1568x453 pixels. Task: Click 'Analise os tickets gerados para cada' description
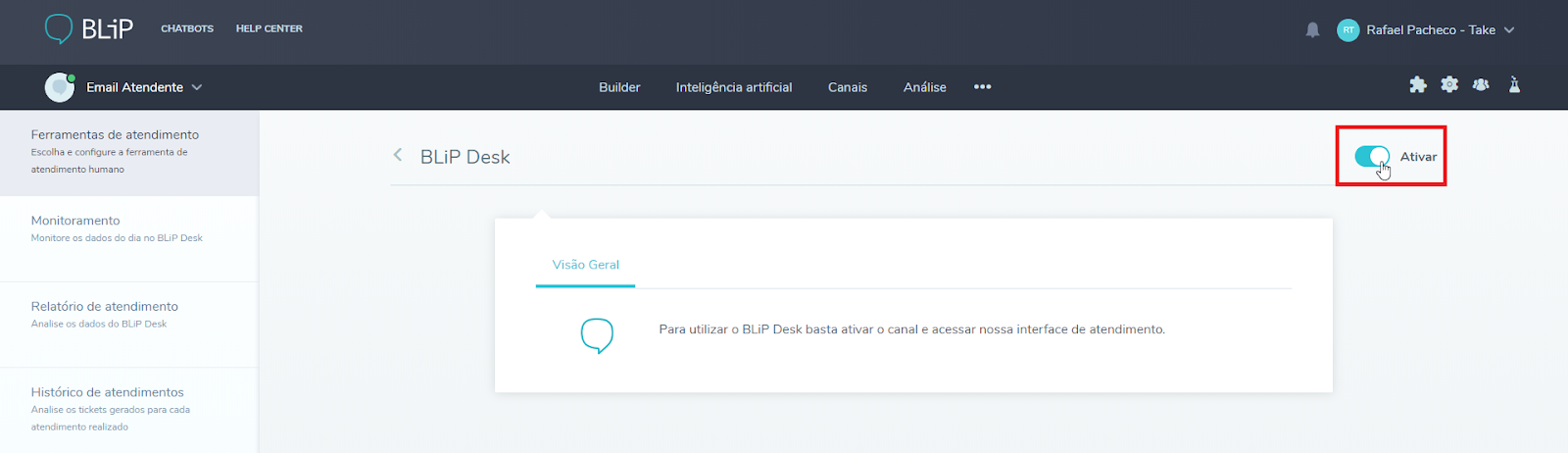click(x=111, y=410)
